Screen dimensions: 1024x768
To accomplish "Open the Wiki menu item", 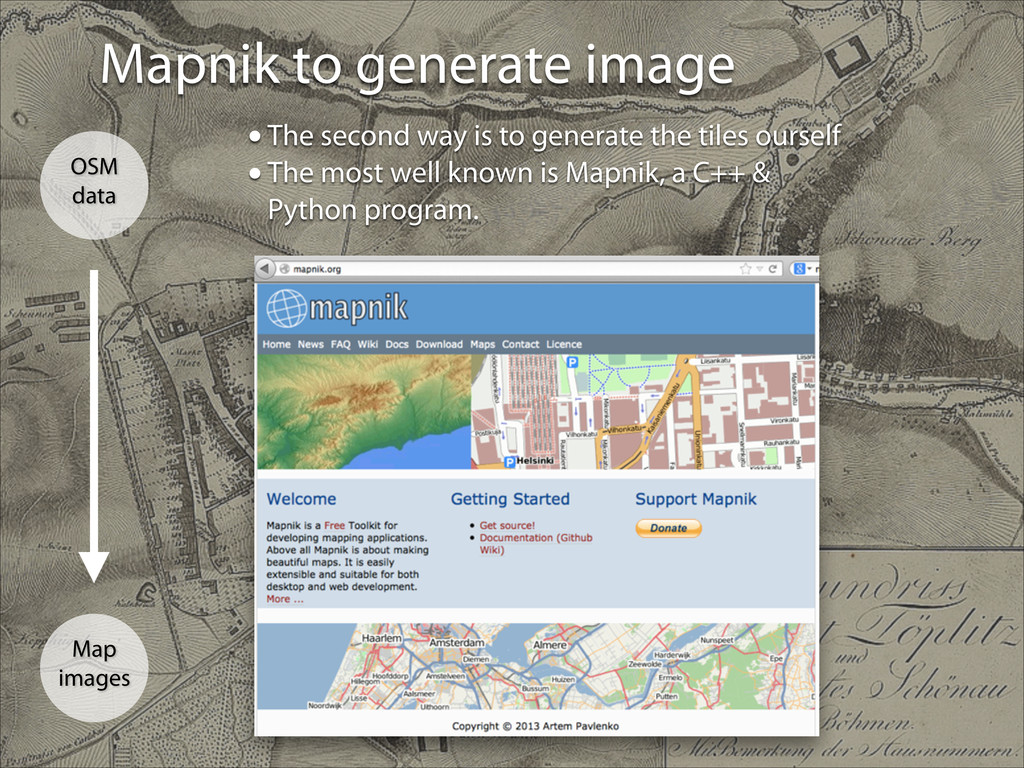I will tap(368, 344).
